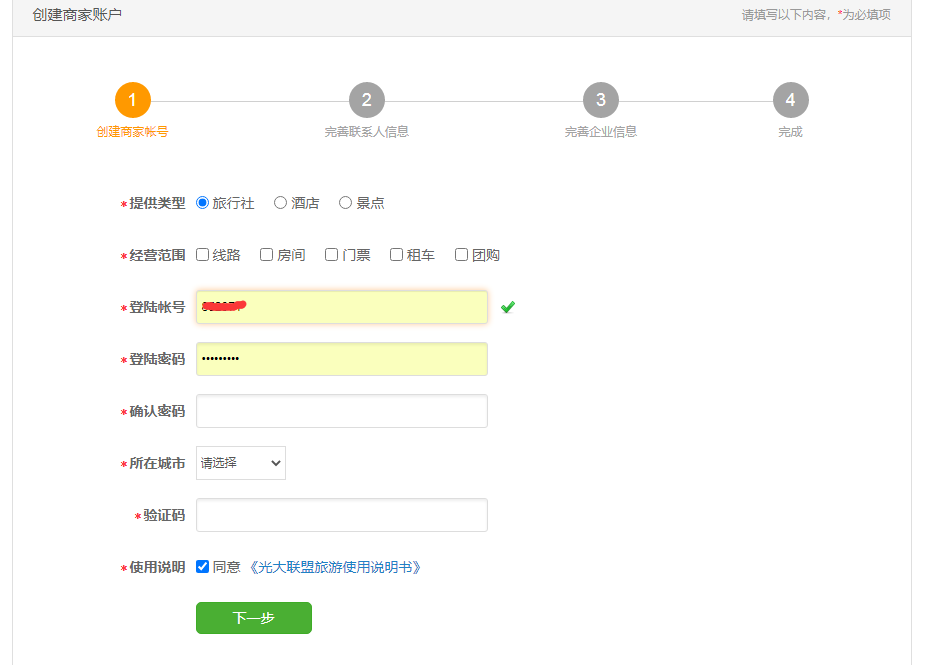Screen dimensions: 925x665
Task: Check the 团购 option
Action: point(460,254)
